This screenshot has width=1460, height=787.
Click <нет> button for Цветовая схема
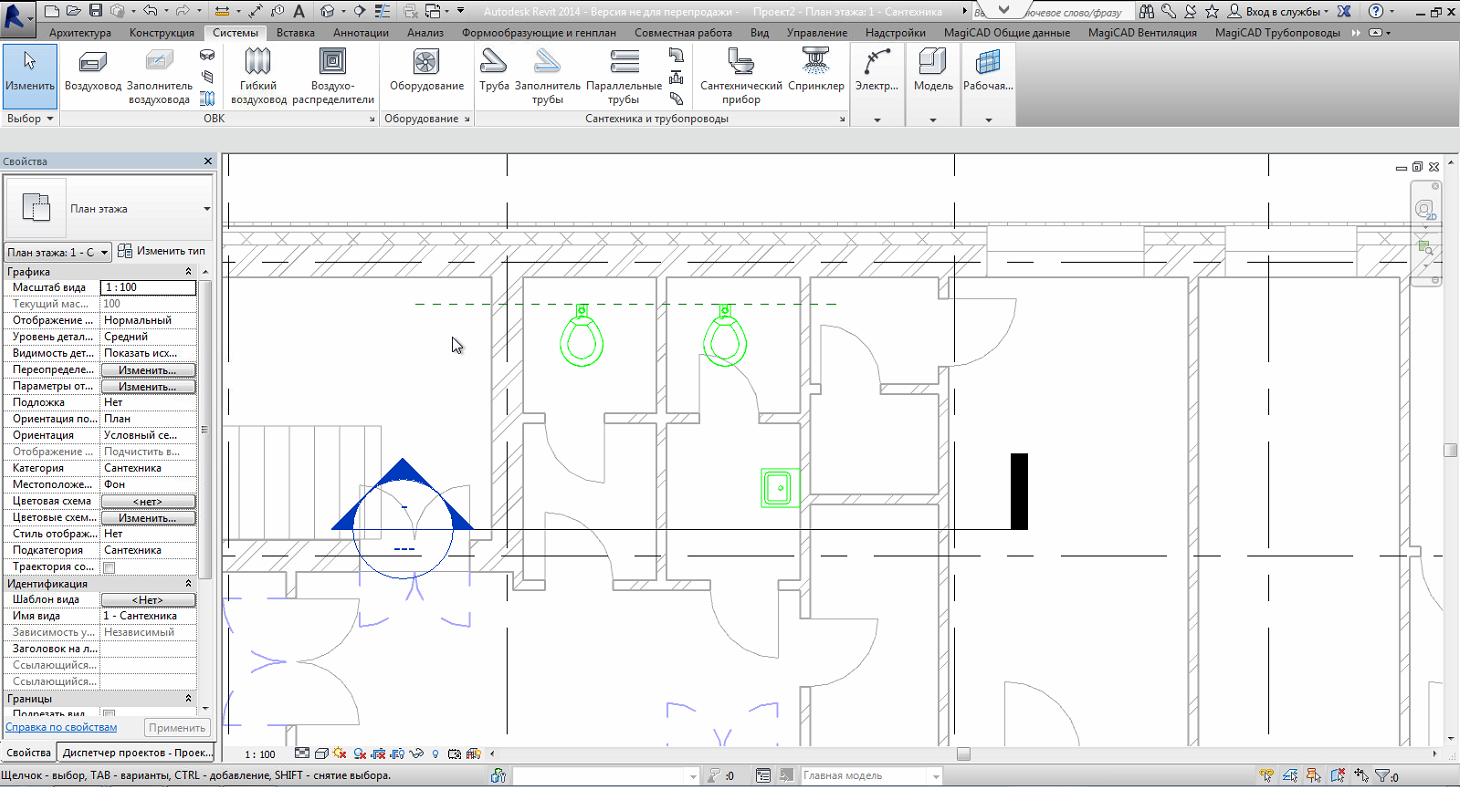[148, 501]
